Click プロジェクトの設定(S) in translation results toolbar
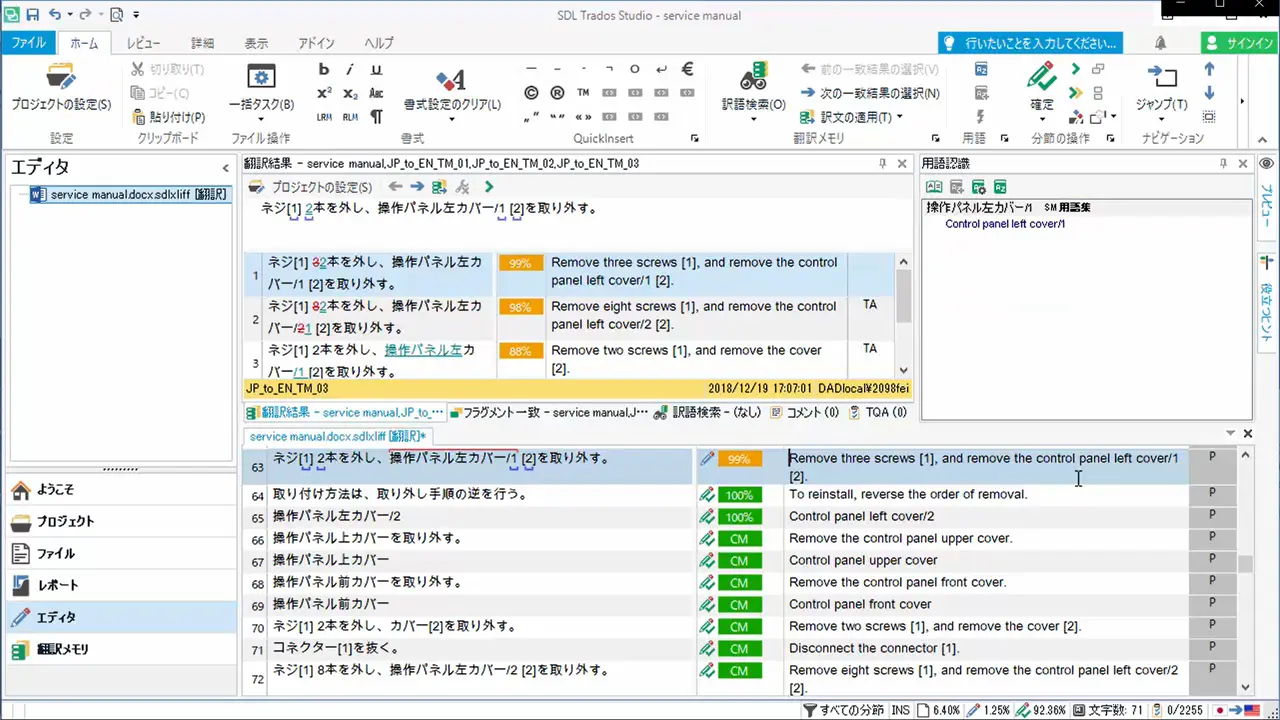1280x720 pixels. (310, 187)
